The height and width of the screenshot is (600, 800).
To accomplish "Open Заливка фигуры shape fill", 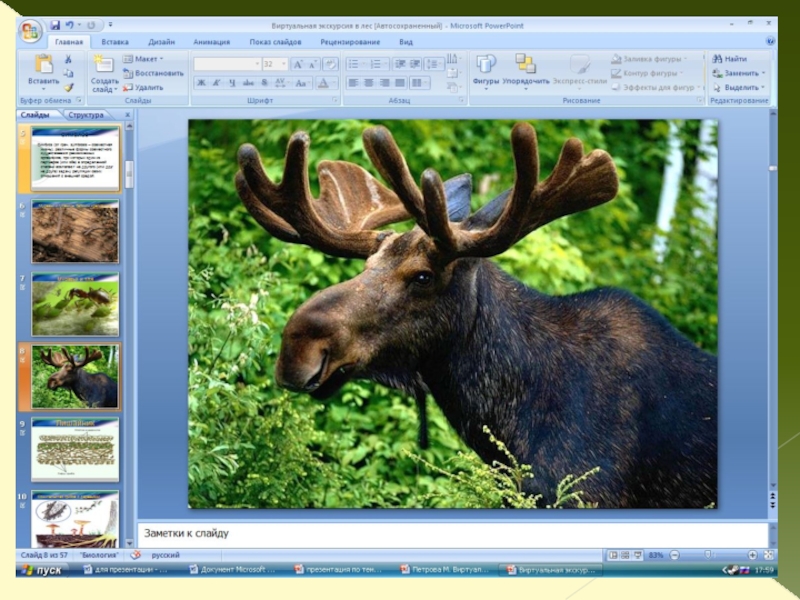I will pyautogui.click(x=649, y=59).
